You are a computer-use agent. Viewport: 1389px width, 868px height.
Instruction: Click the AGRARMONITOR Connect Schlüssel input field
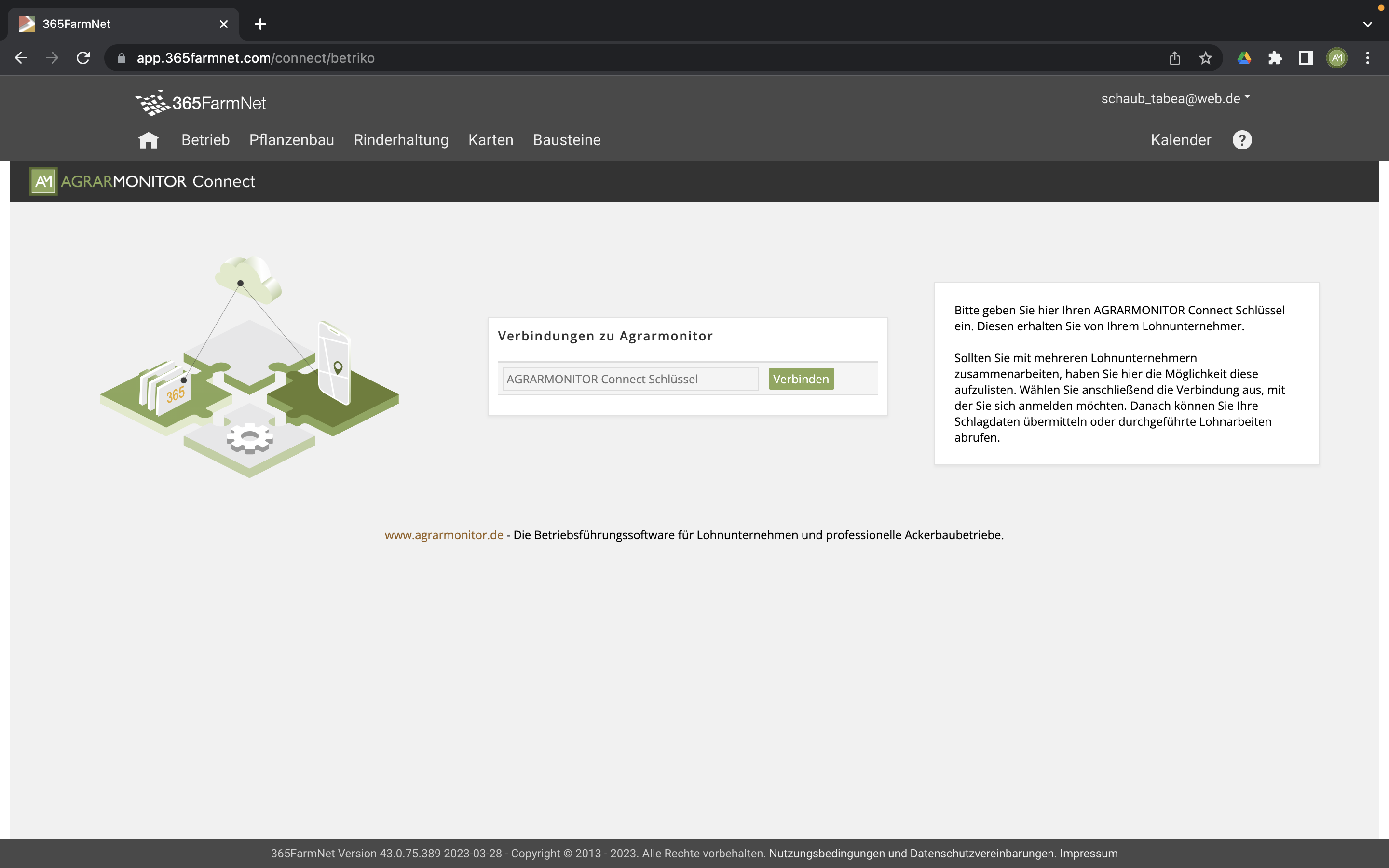click(631, 379)
